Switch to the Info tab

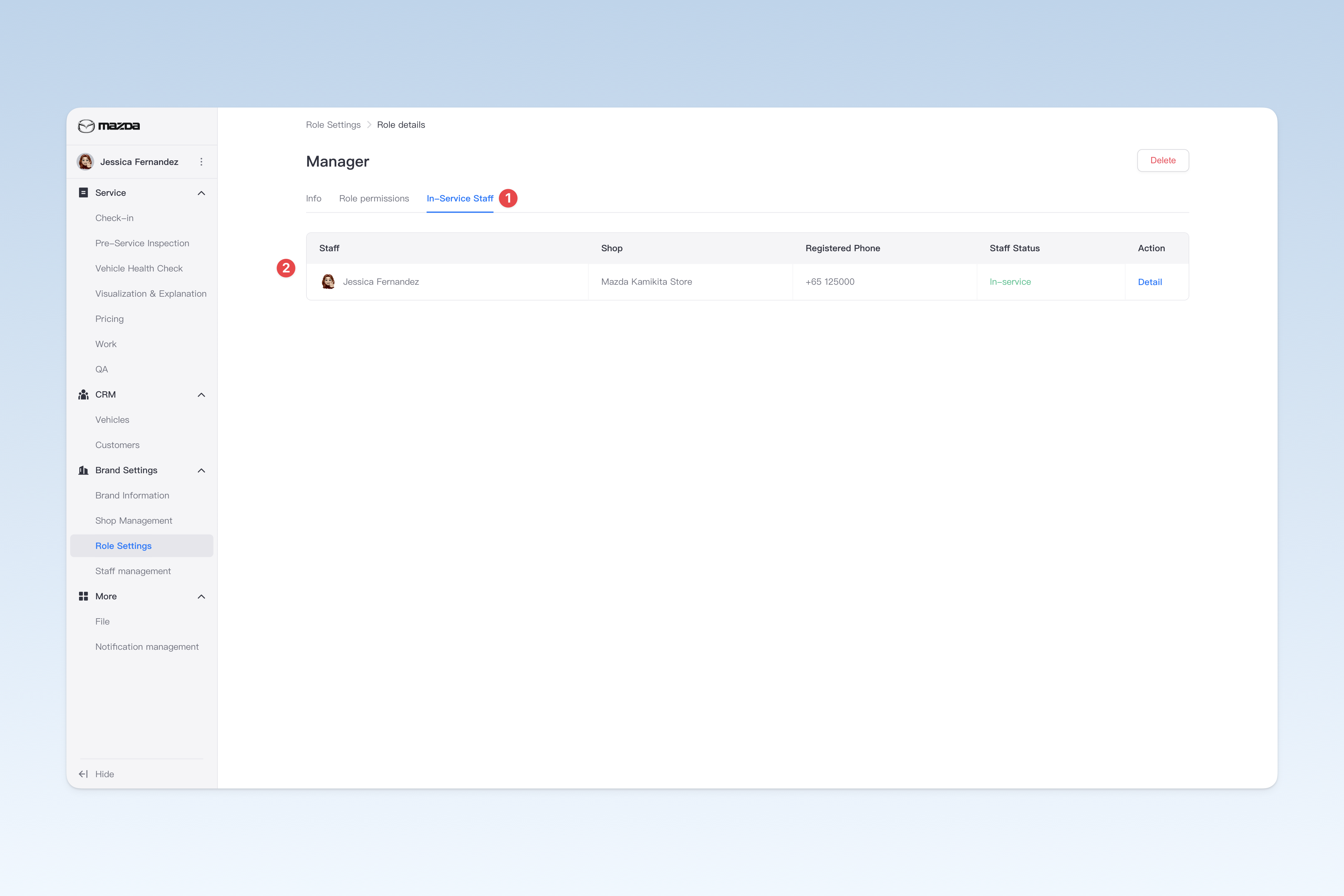click(x=313, y=198)
